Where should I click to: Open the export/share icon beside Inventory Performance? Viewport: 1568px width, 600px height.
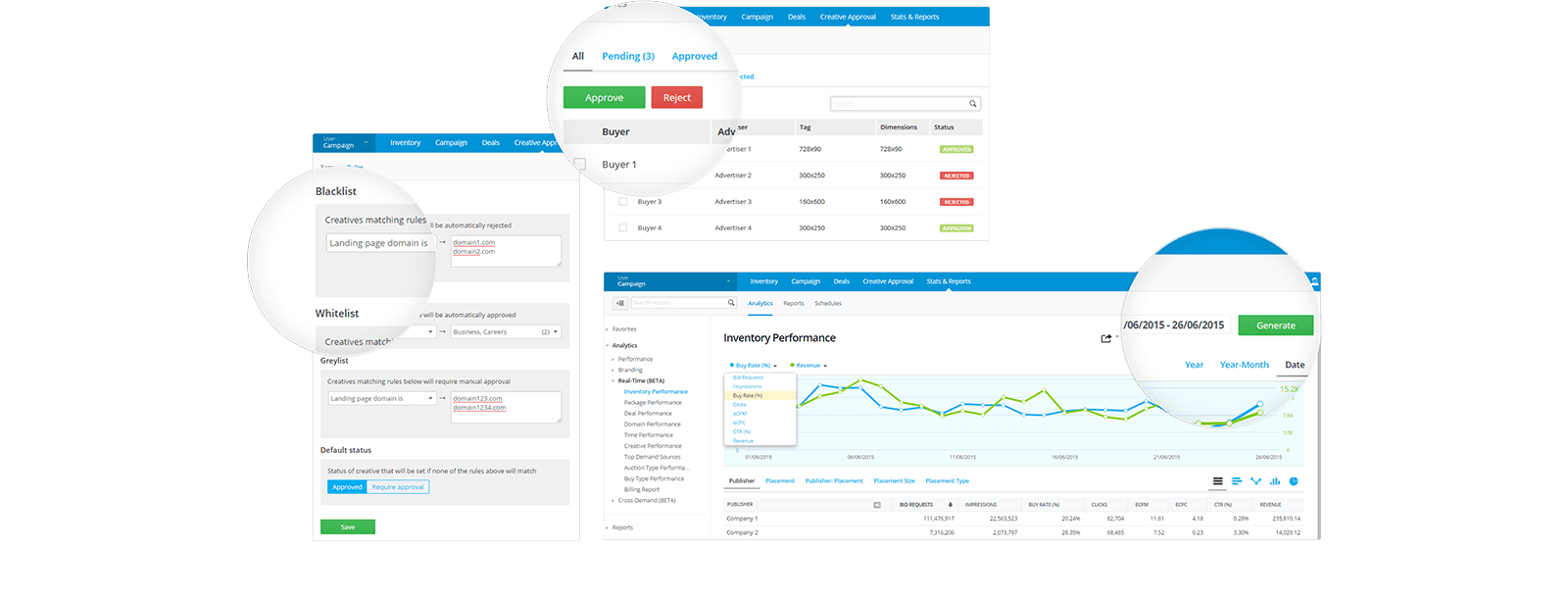1106,338
